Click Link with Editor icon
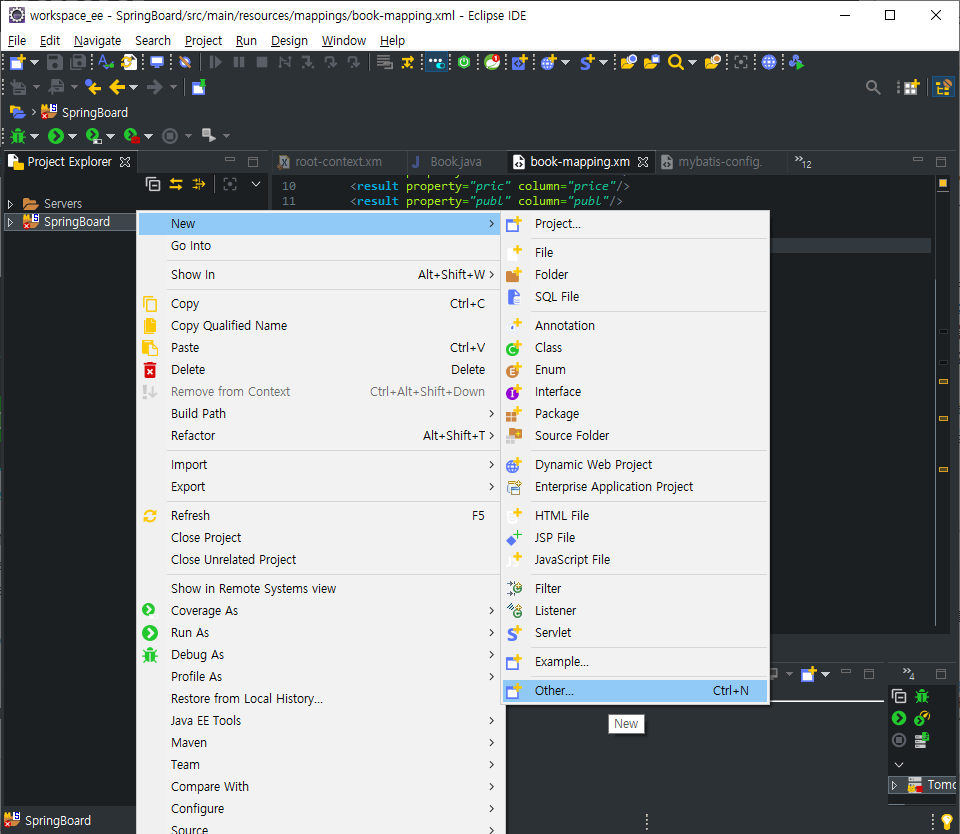 point(176,184)
